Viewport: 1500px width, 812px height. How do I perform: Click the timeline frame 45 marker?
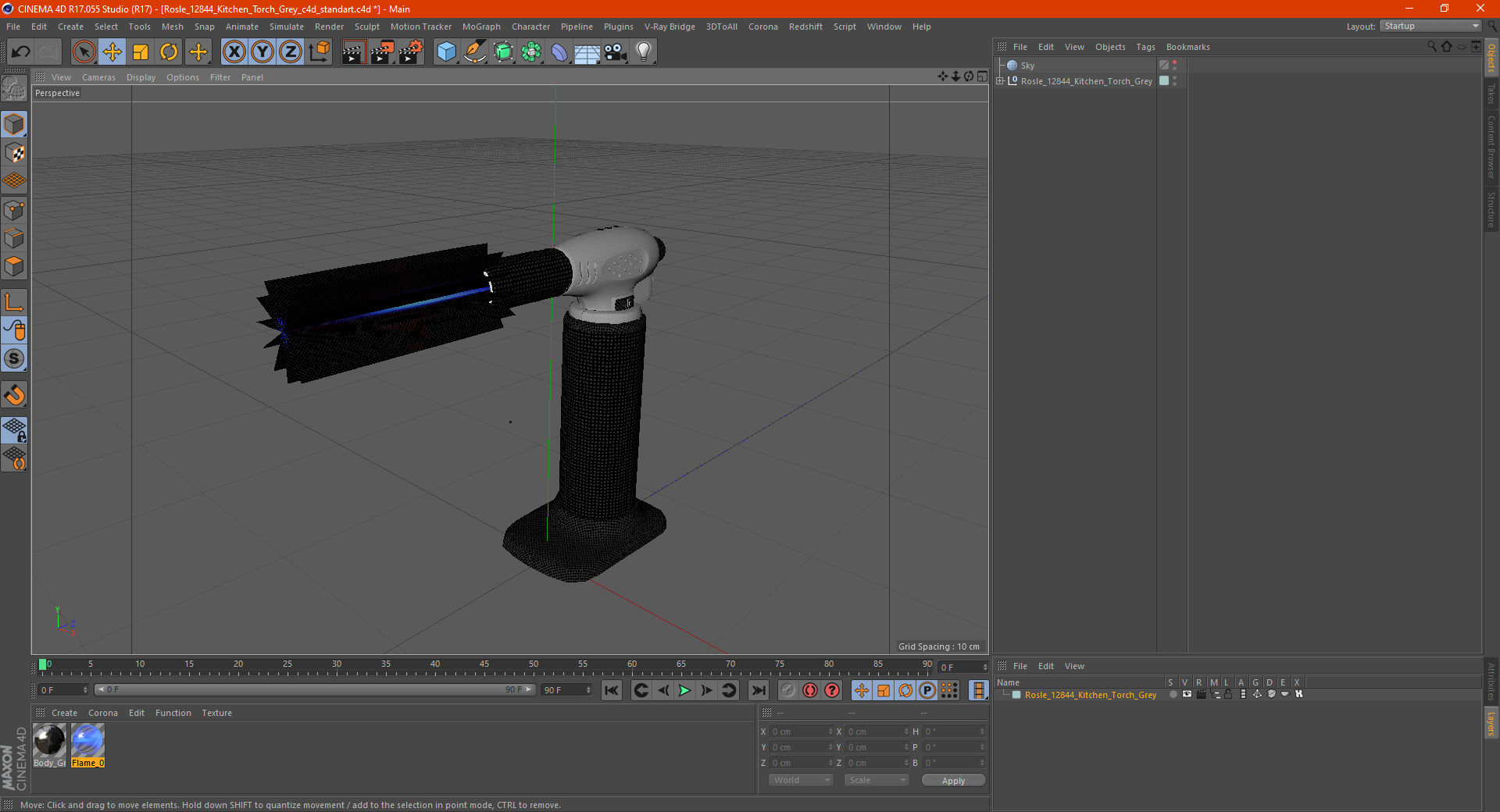pos(484,664)
